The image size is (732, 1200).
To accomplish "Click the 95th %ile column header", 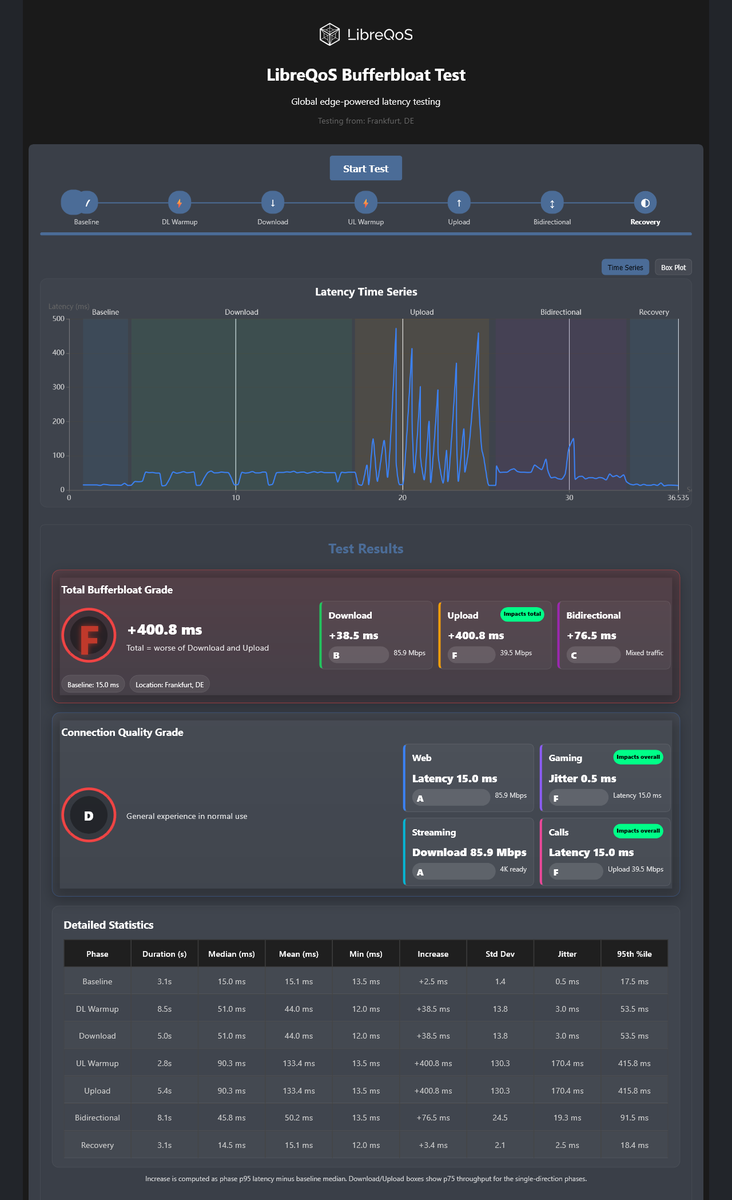I will pos(634,954).
